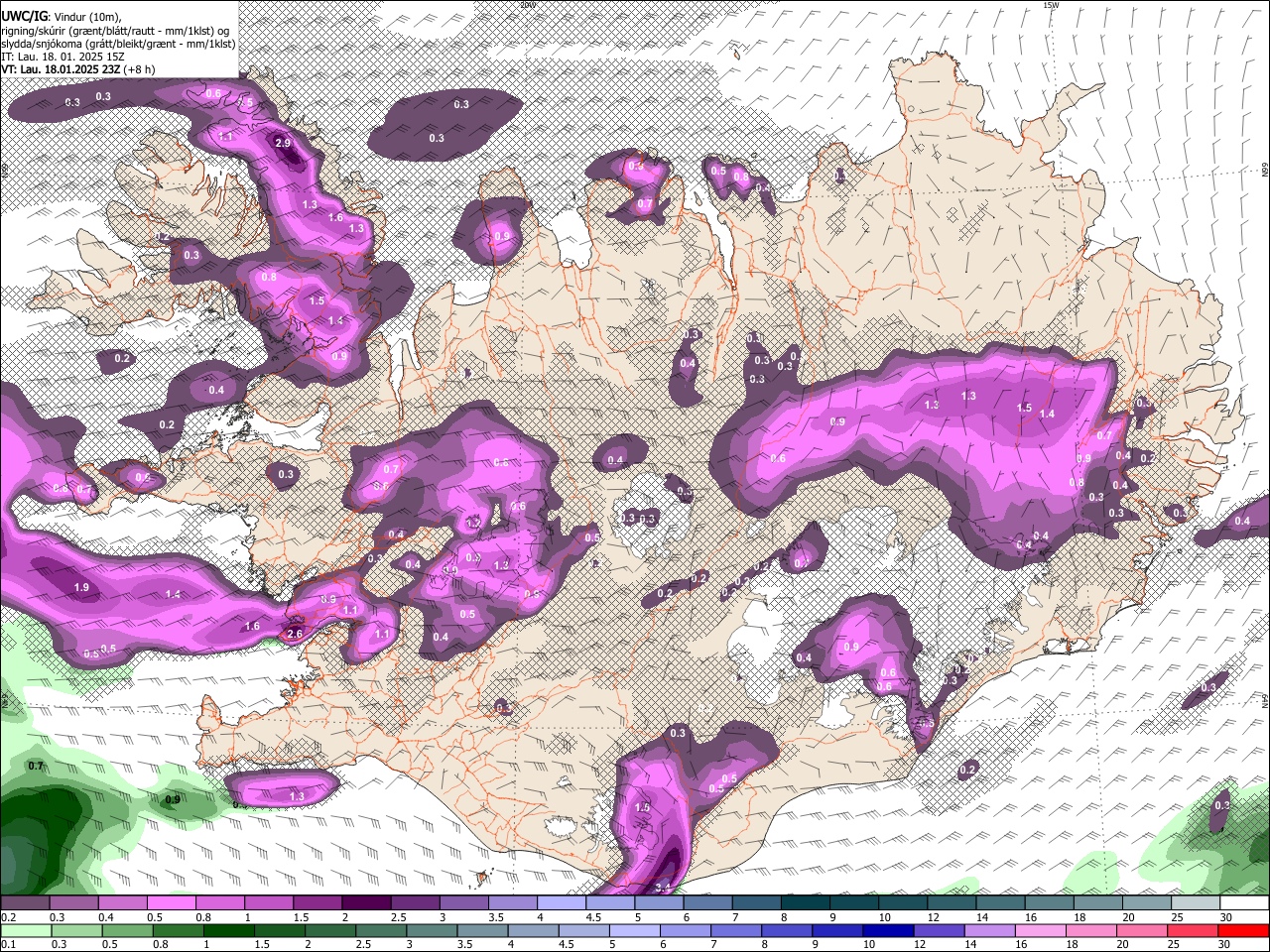
Task: Click the '0.7' value in the green rain area
Action: point(37,767)
